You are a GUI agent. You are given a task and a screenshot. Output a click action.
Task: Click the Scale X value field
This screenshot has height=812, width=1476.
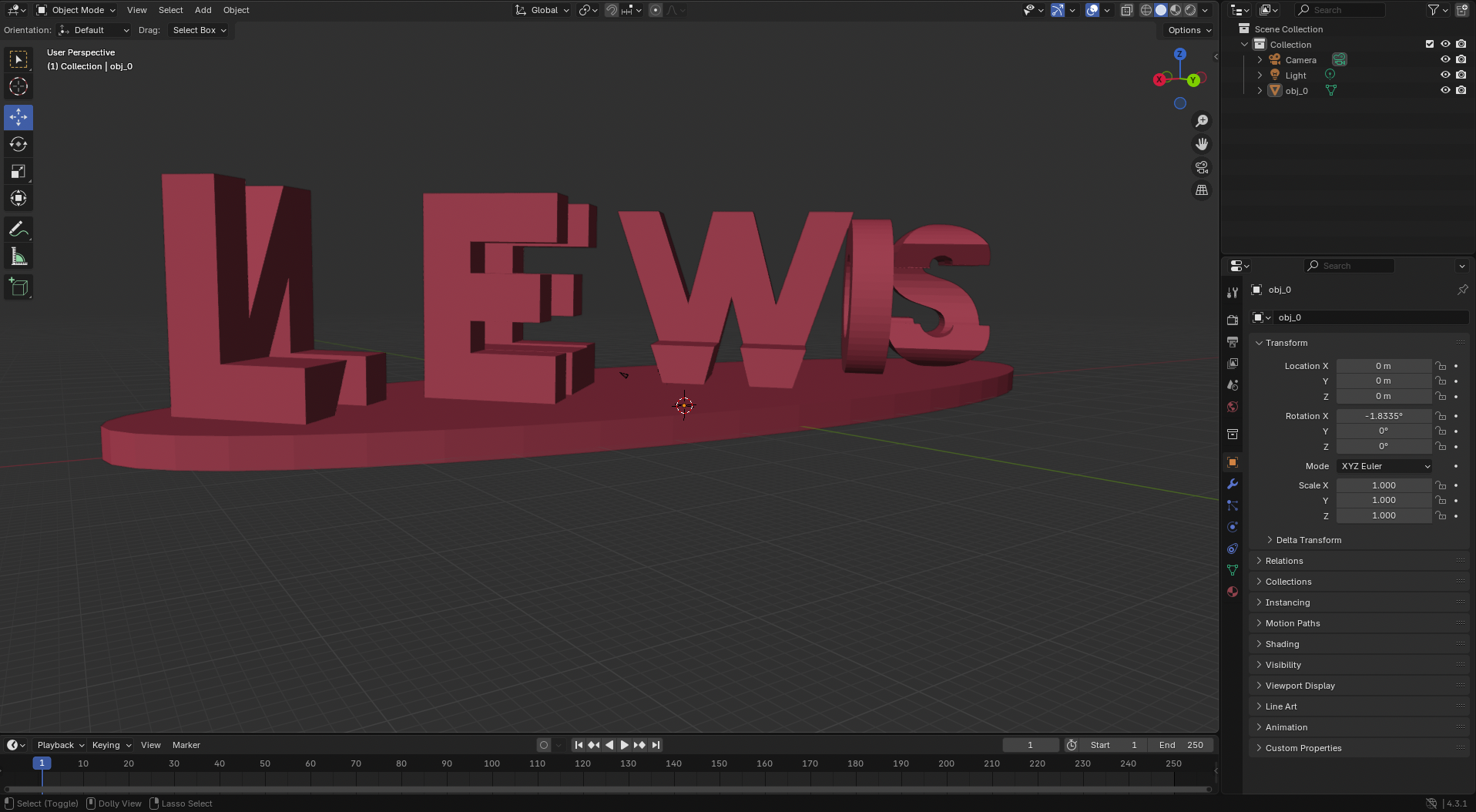pos(1384,485)
